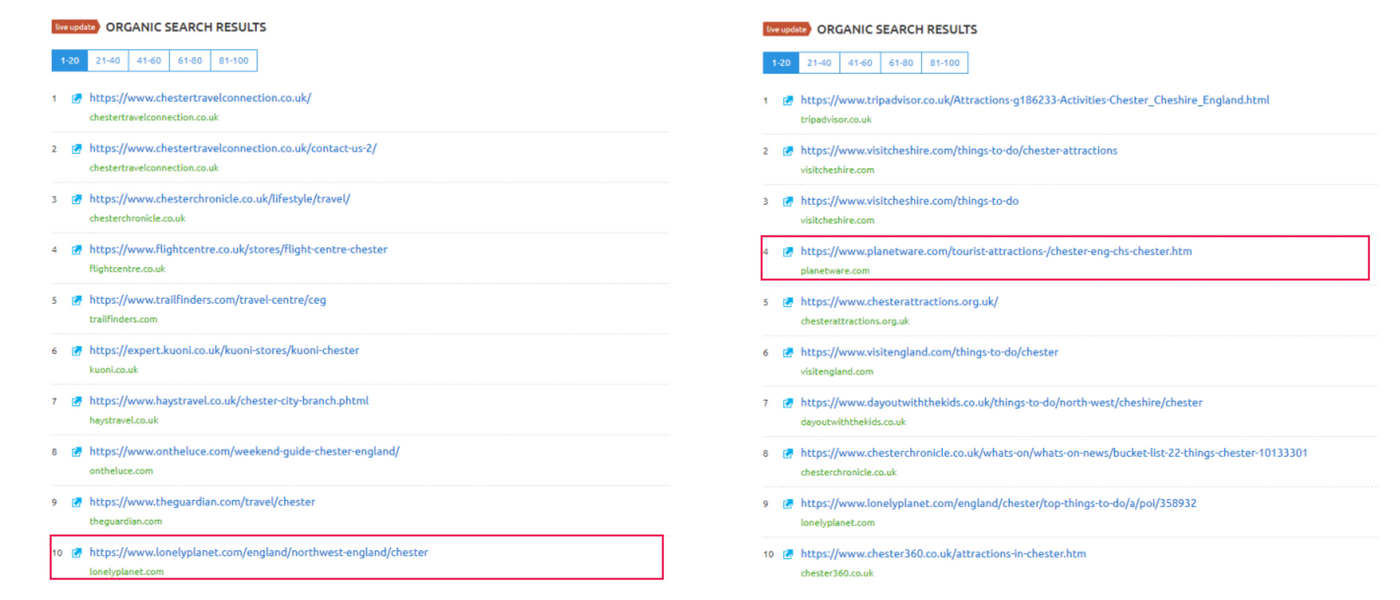Open external link icon for flightcentre.co.uk result
The height and width of the screenshot is (600, 1400).
click(x=76, y=250)
